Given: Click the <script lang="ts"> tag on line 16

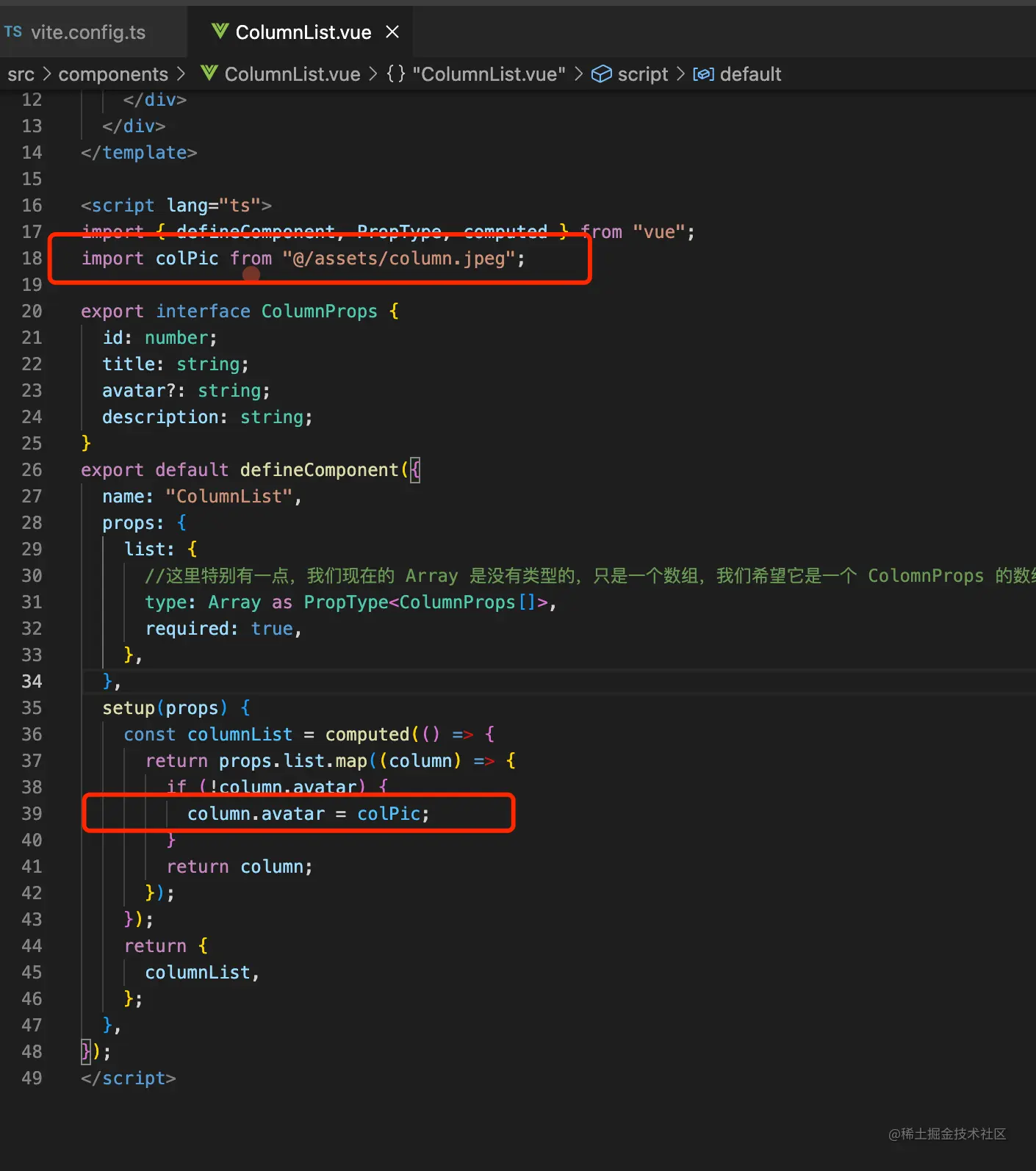Looking at the screenshot, I should [x=176, y=206].
